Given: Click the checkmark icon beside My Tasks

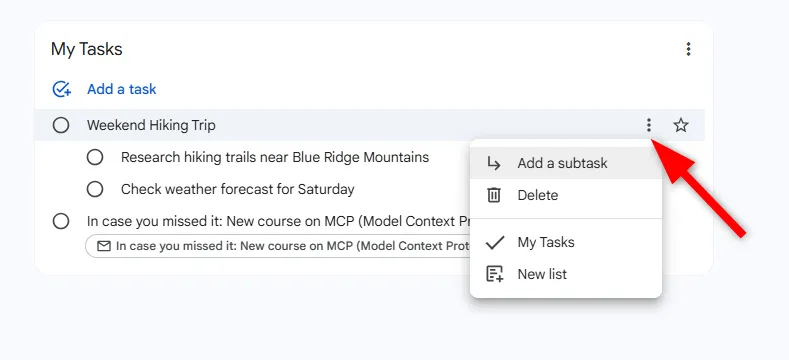Looking at the screenshot, I should coord(495,243).
